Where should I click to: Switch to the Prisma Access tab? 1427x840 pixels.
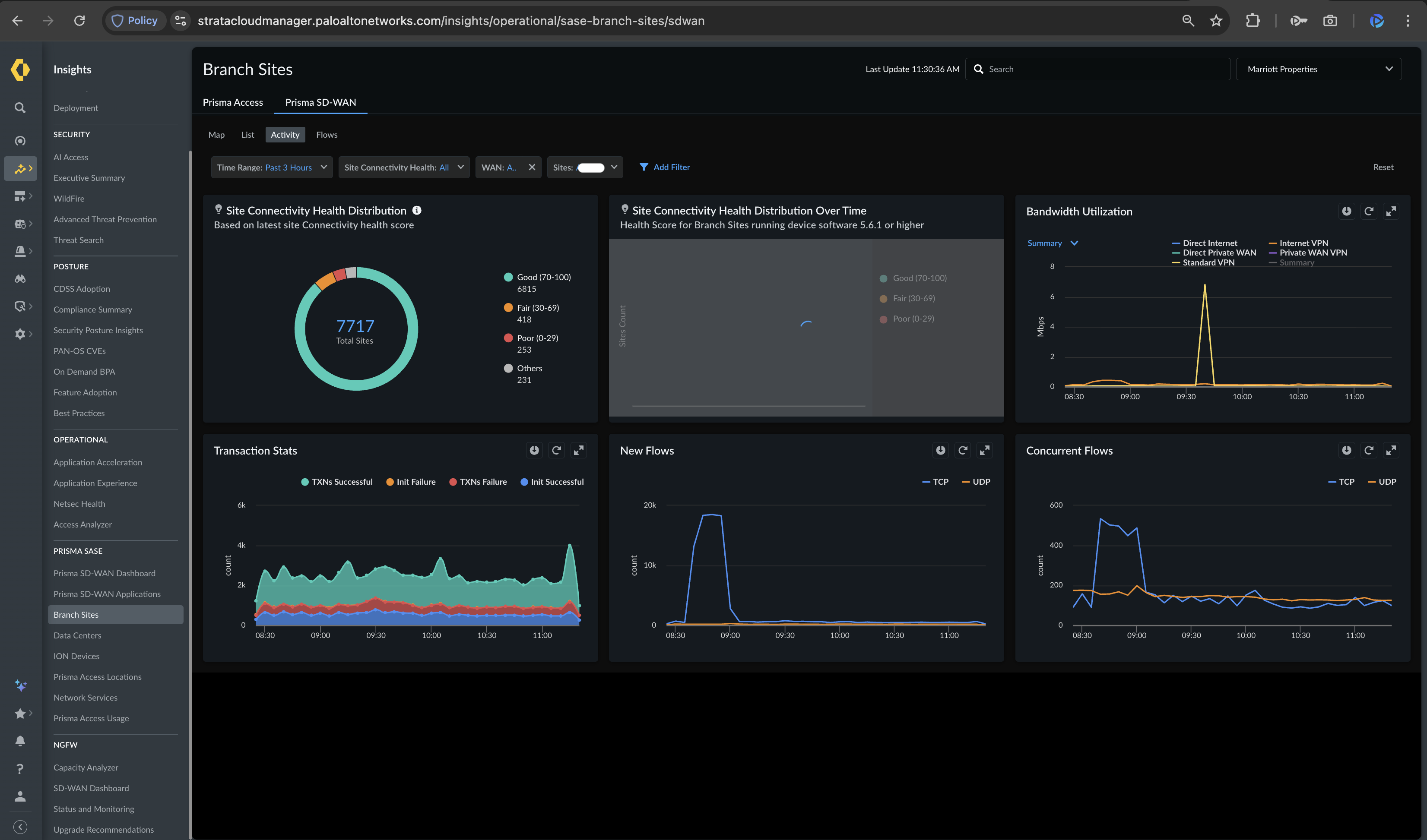(x=233, y=102)
